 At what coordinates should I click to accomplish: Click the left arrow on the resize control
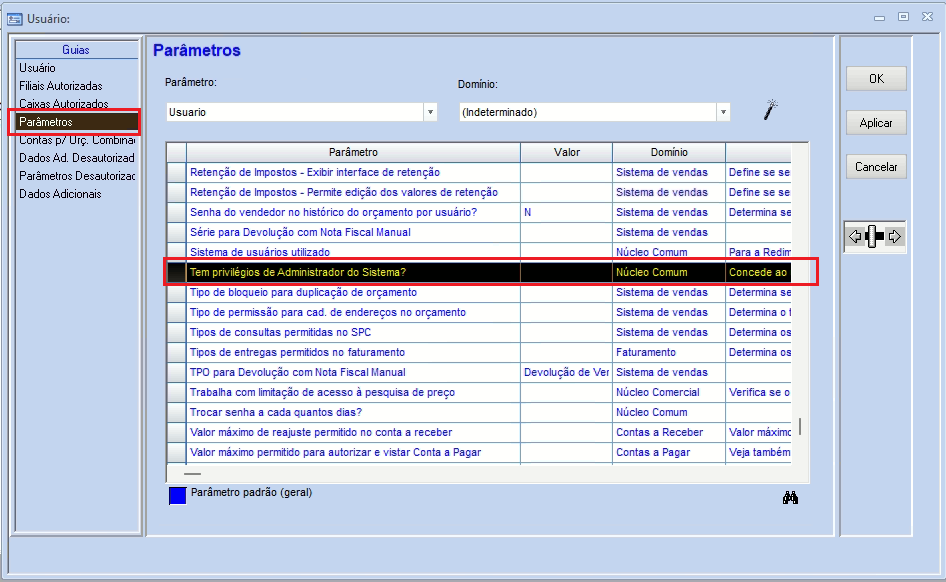click(x=854, y=237)
